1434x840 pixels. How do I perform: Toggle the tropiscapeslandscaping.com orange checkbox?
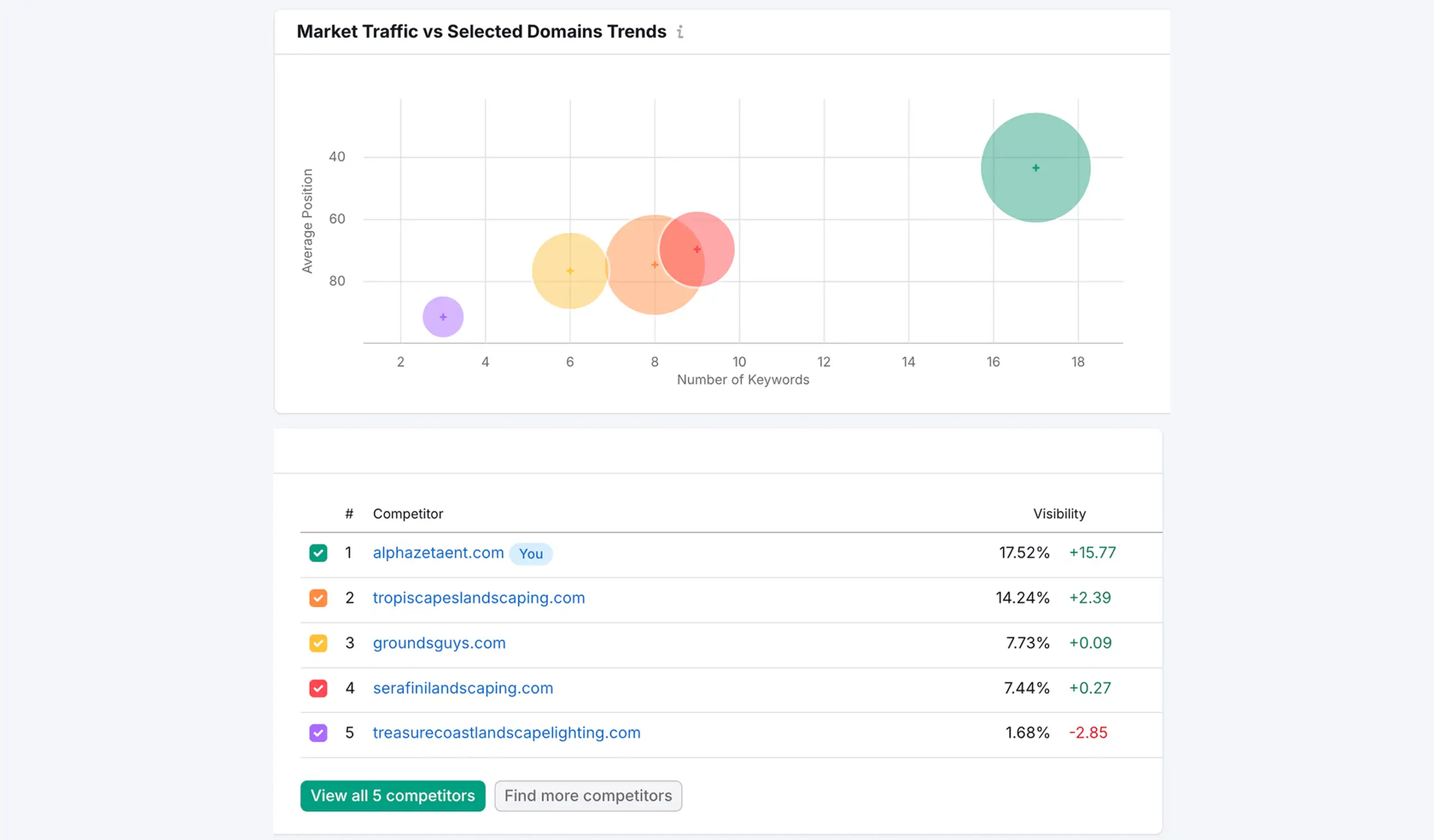pyautogui.click(x=318, y=598)
